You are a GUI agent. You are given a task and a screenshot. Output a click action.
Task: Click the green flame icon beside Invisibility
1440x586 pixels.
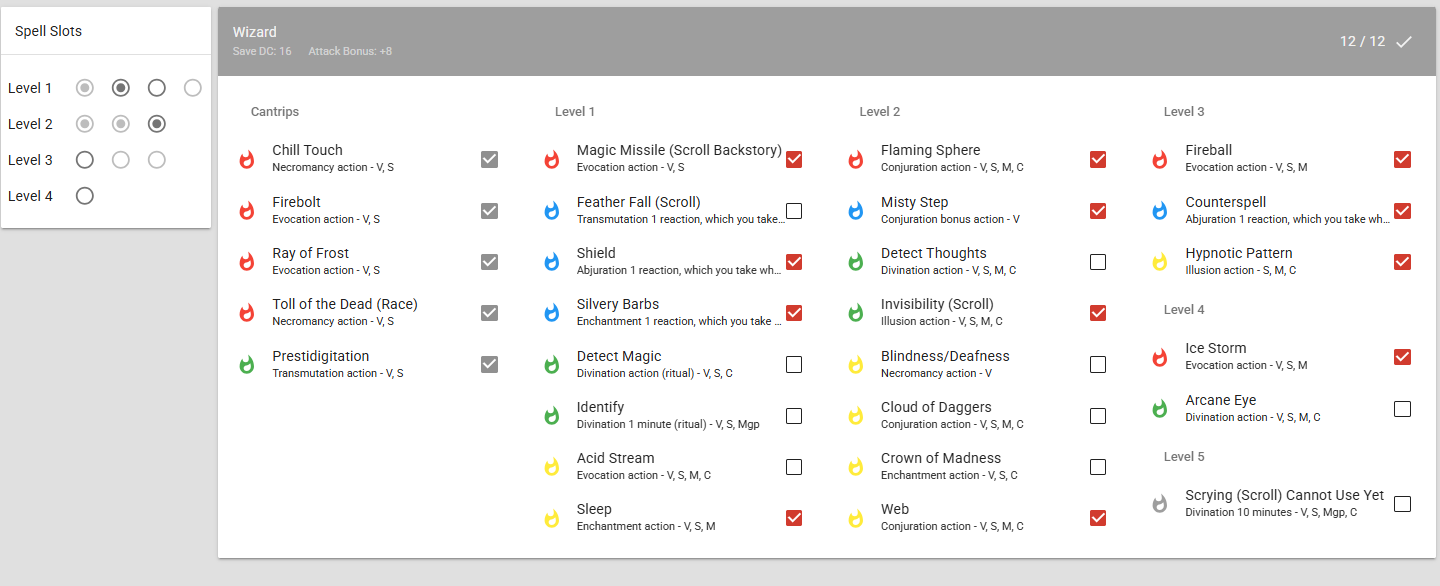[x=856, y=313]
